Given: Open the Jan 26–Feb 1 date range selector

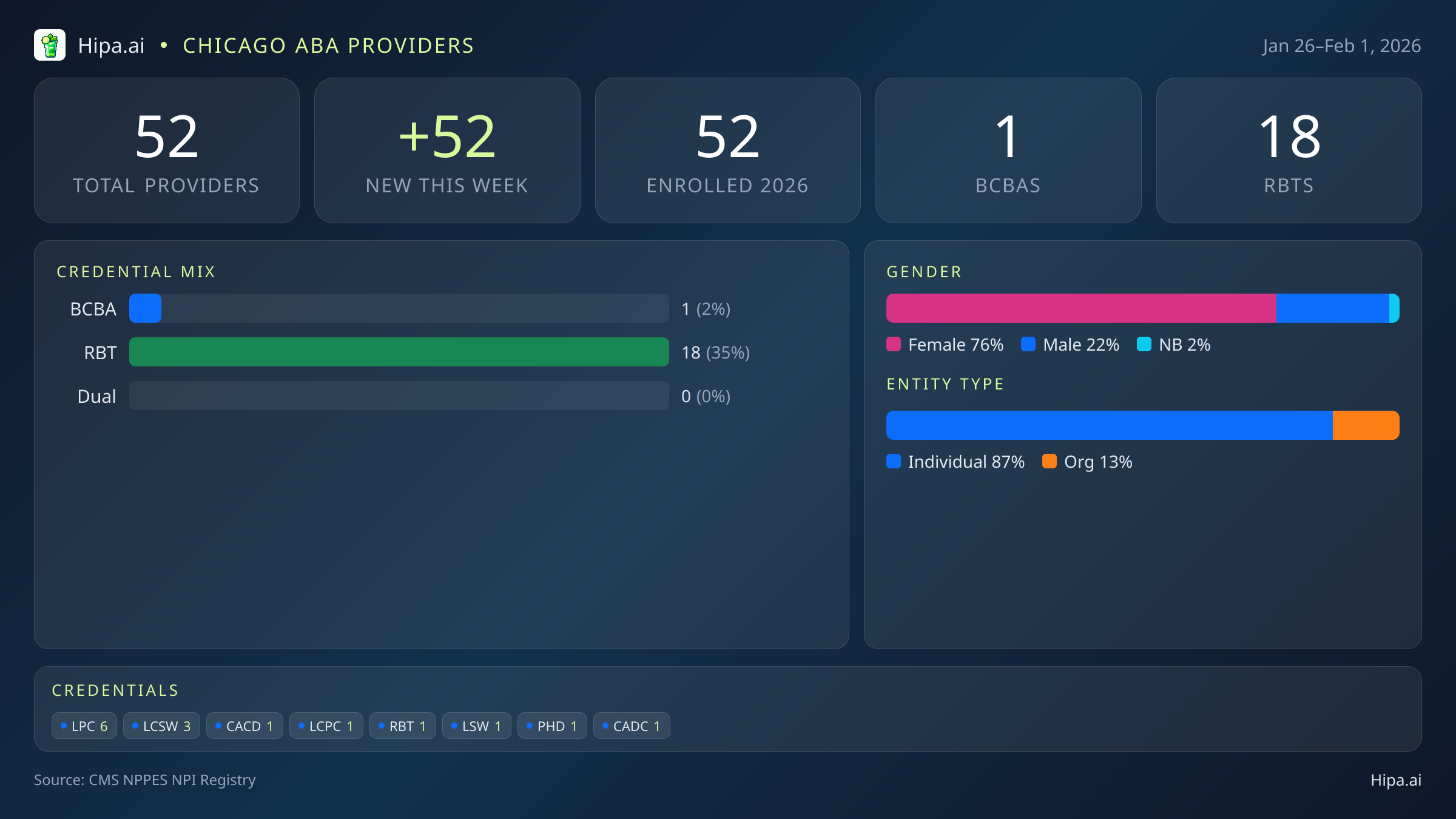Looking at the screenshot, I should tap(1341, 45).
